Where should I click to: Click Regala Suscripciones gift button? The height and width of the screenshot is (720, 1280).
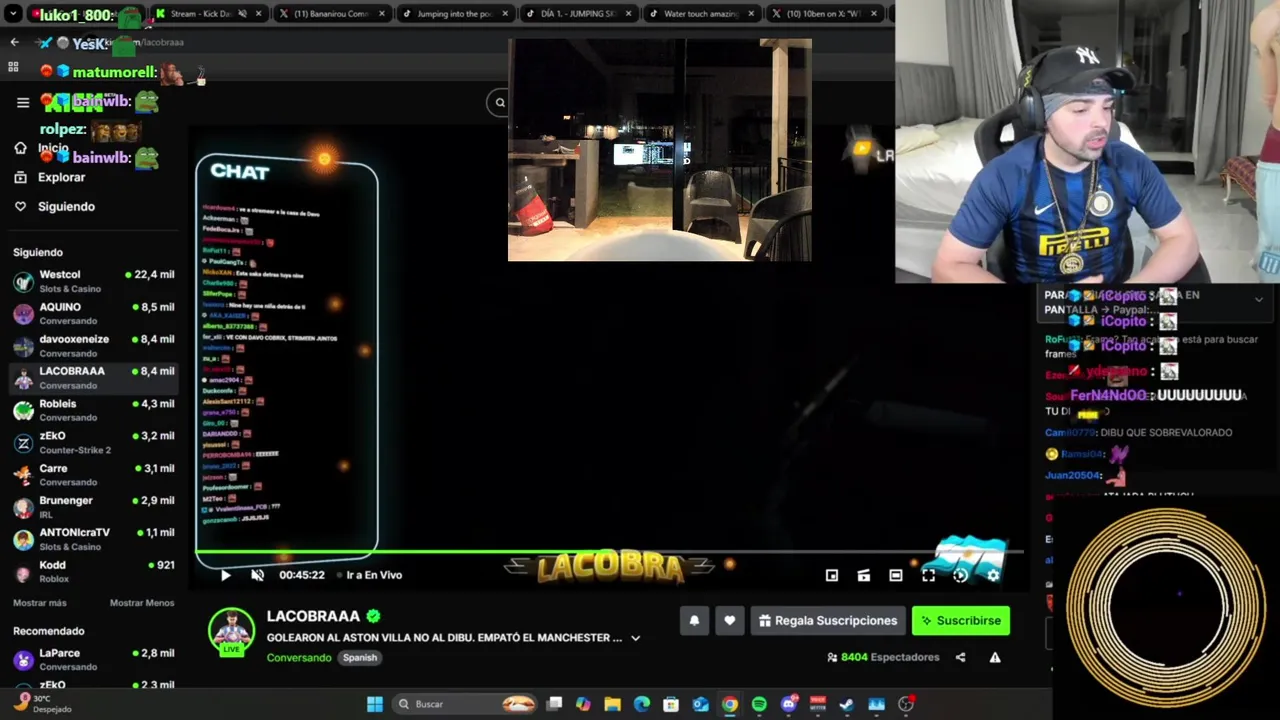pos(828,621)
